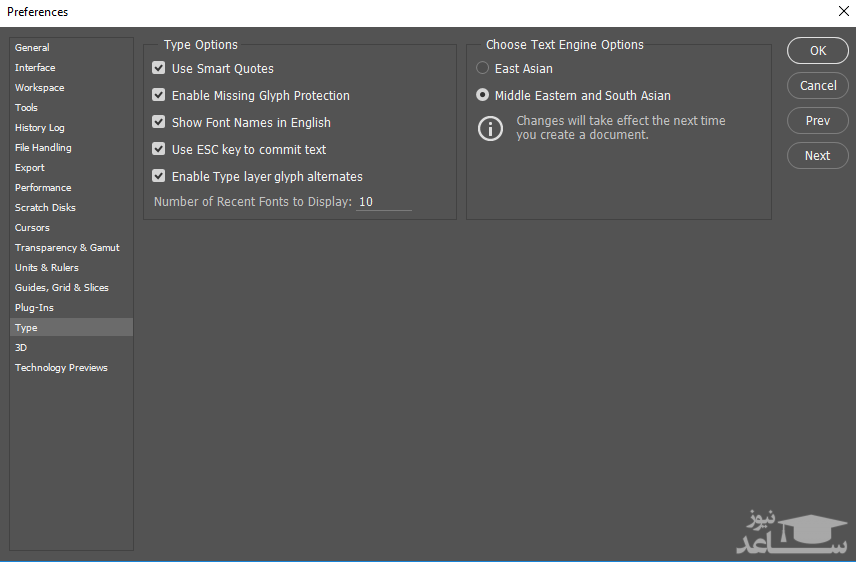Advance to next section with Next
This screenshot has width=856, height=562.
818,156
